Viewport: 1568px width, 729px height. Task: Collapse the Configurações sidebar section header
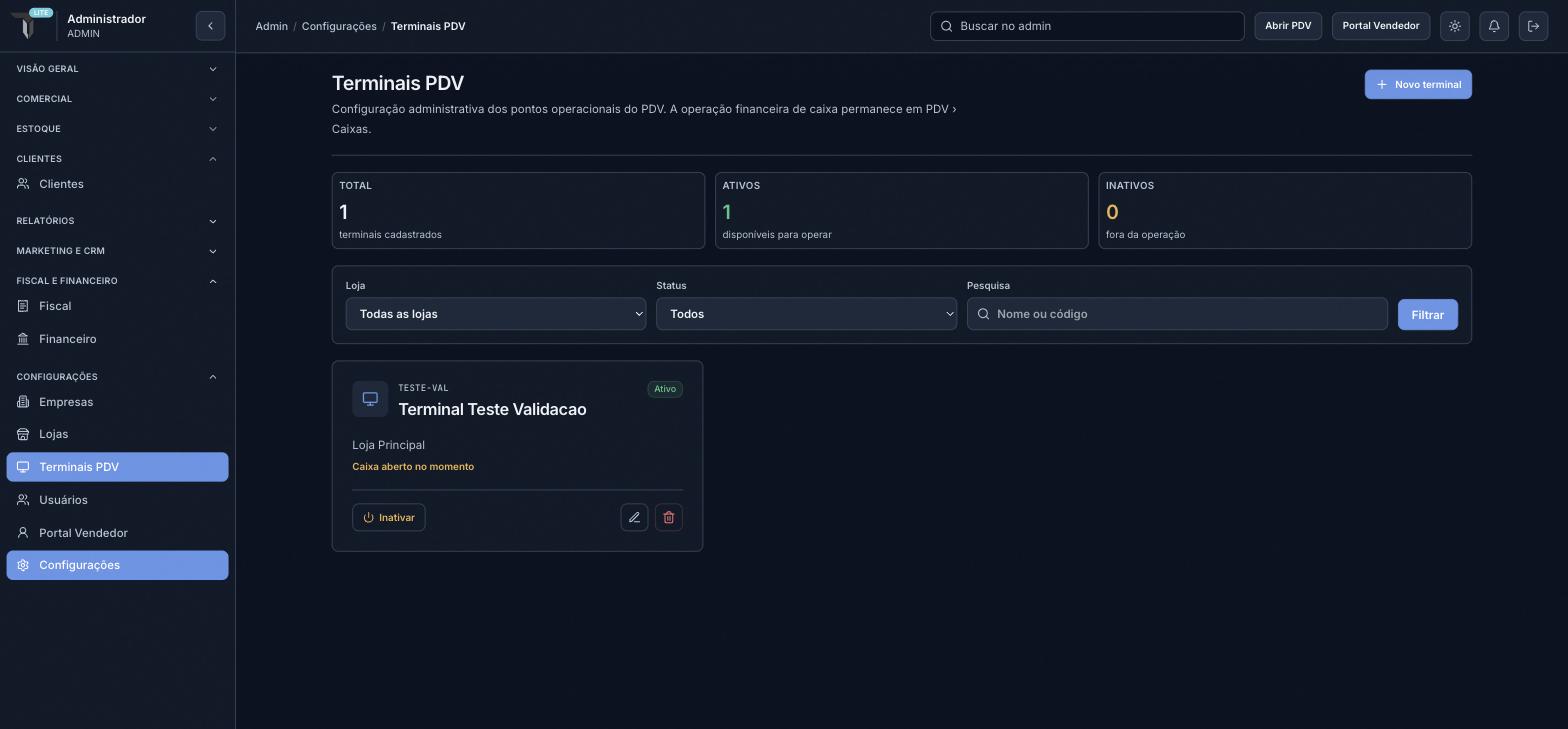pos(117,377)
